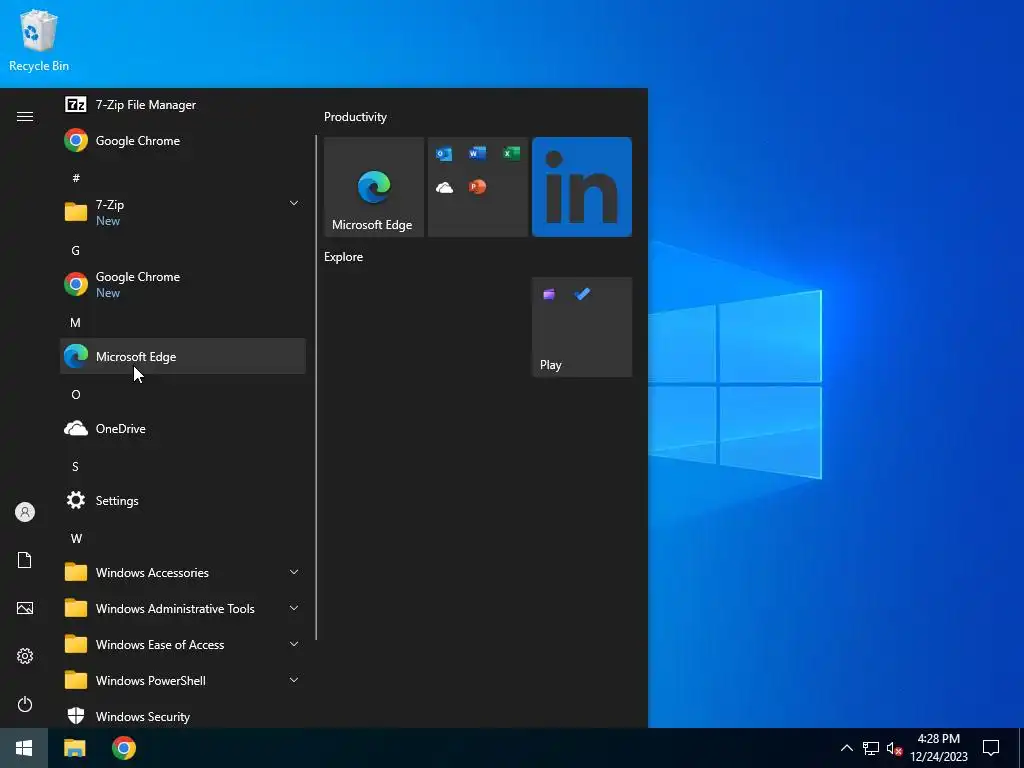Viewport: 1024px width, 768px height.
Task: Click the O letter header in the app list
Action: (x=76, y=394)
